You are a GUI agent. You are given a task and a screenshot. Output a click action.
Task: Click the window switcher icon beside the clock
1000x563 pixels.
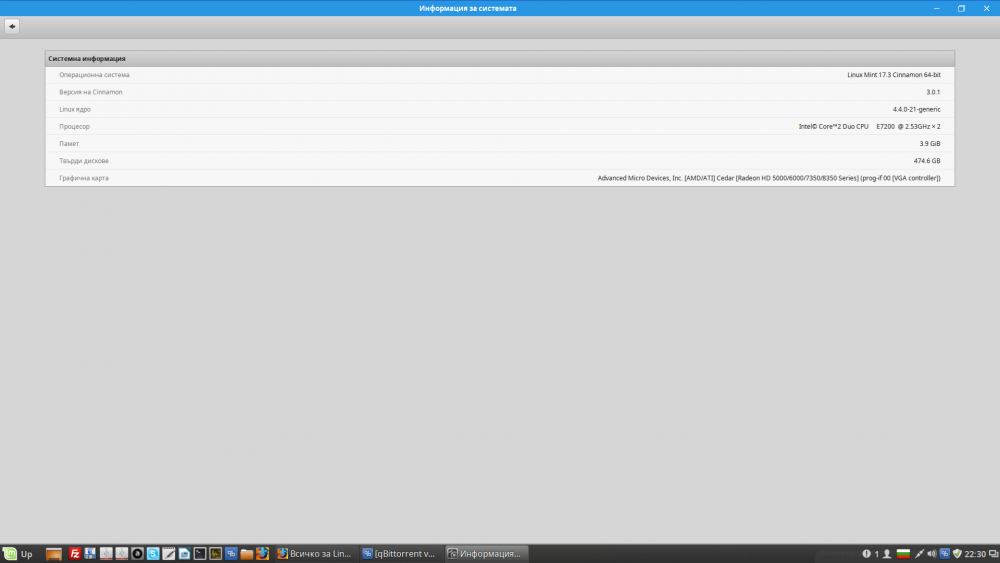click(994, 553)
